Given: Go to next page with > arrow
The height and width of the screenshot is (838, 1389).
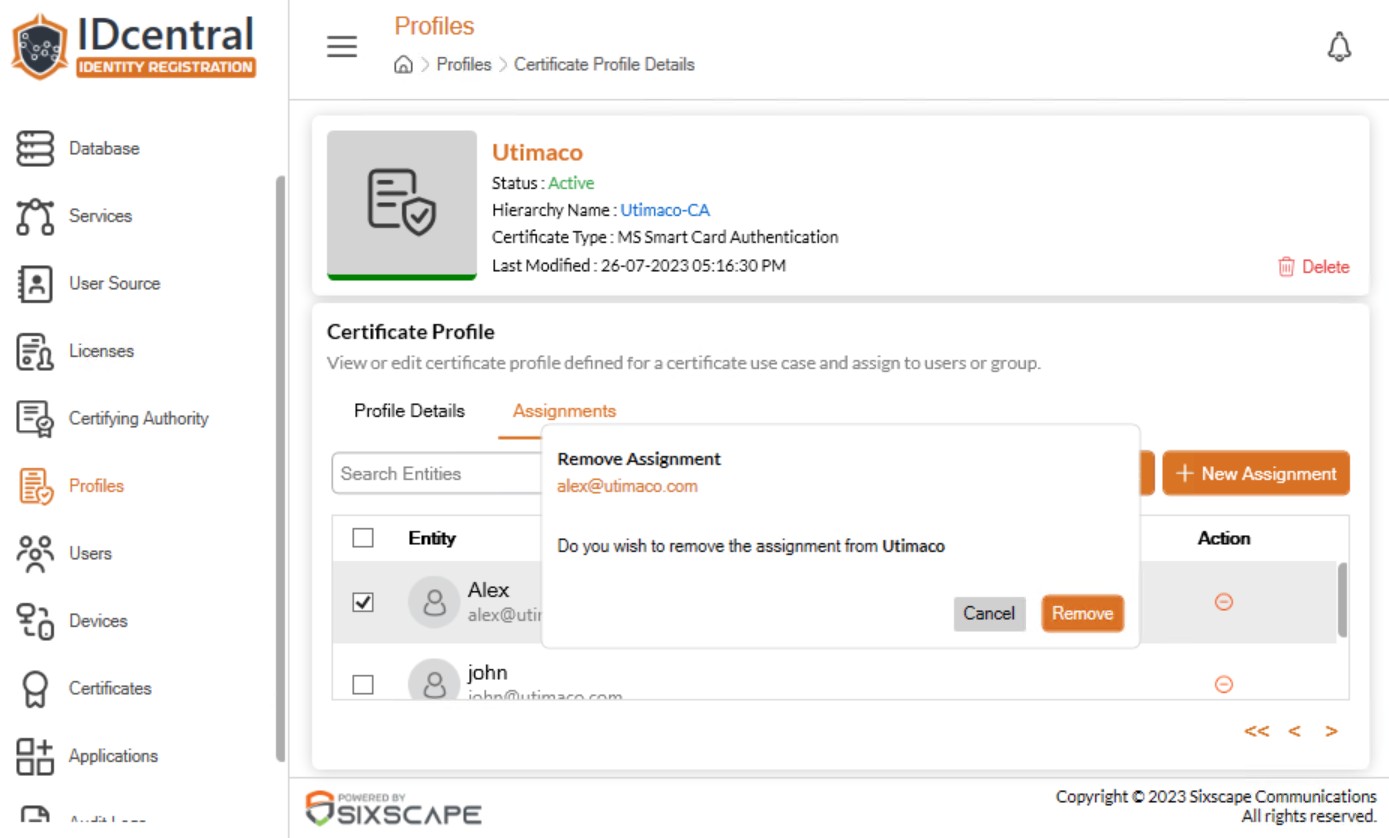Looking at the screenshot, I should click(x=1331, y=731).
